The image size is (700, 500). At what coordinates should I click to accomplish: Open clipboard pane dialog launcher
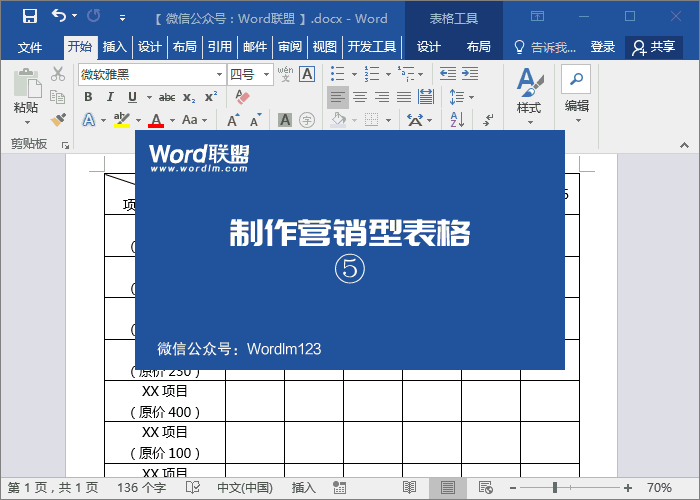pos(65,145)
